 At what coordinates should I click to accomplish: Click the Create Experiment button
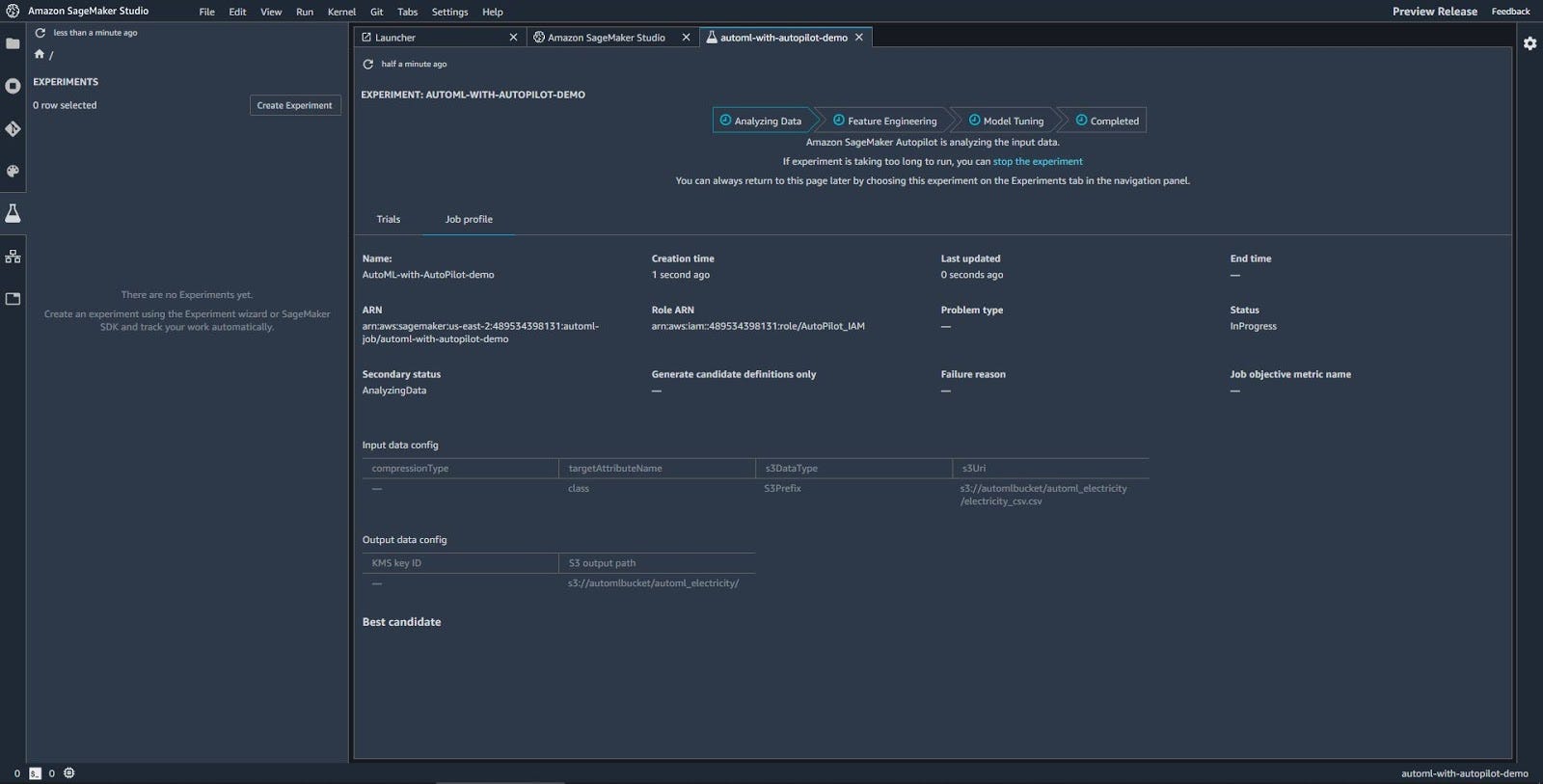[294, 105]
